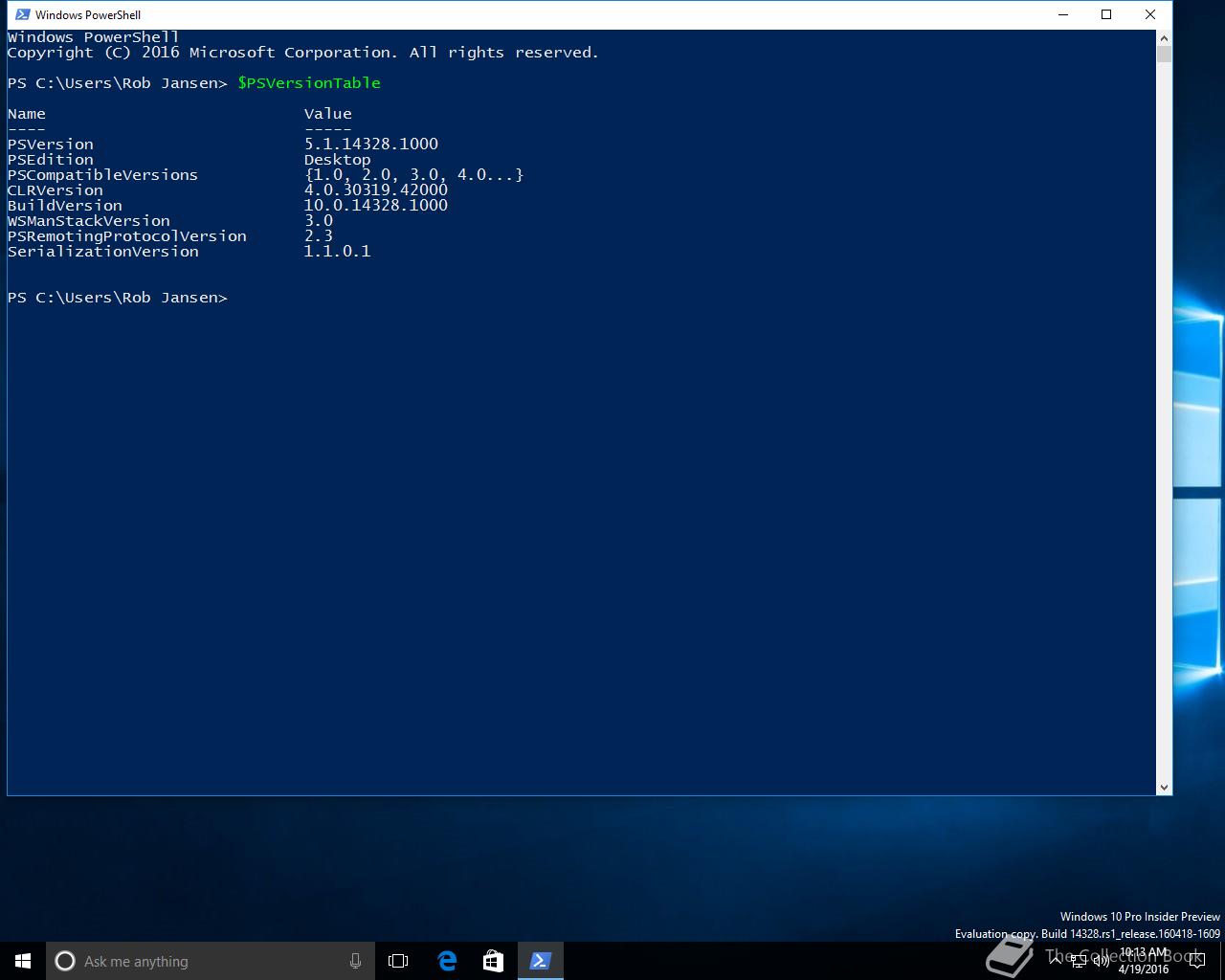Click the value 2.3

[319, 236]
